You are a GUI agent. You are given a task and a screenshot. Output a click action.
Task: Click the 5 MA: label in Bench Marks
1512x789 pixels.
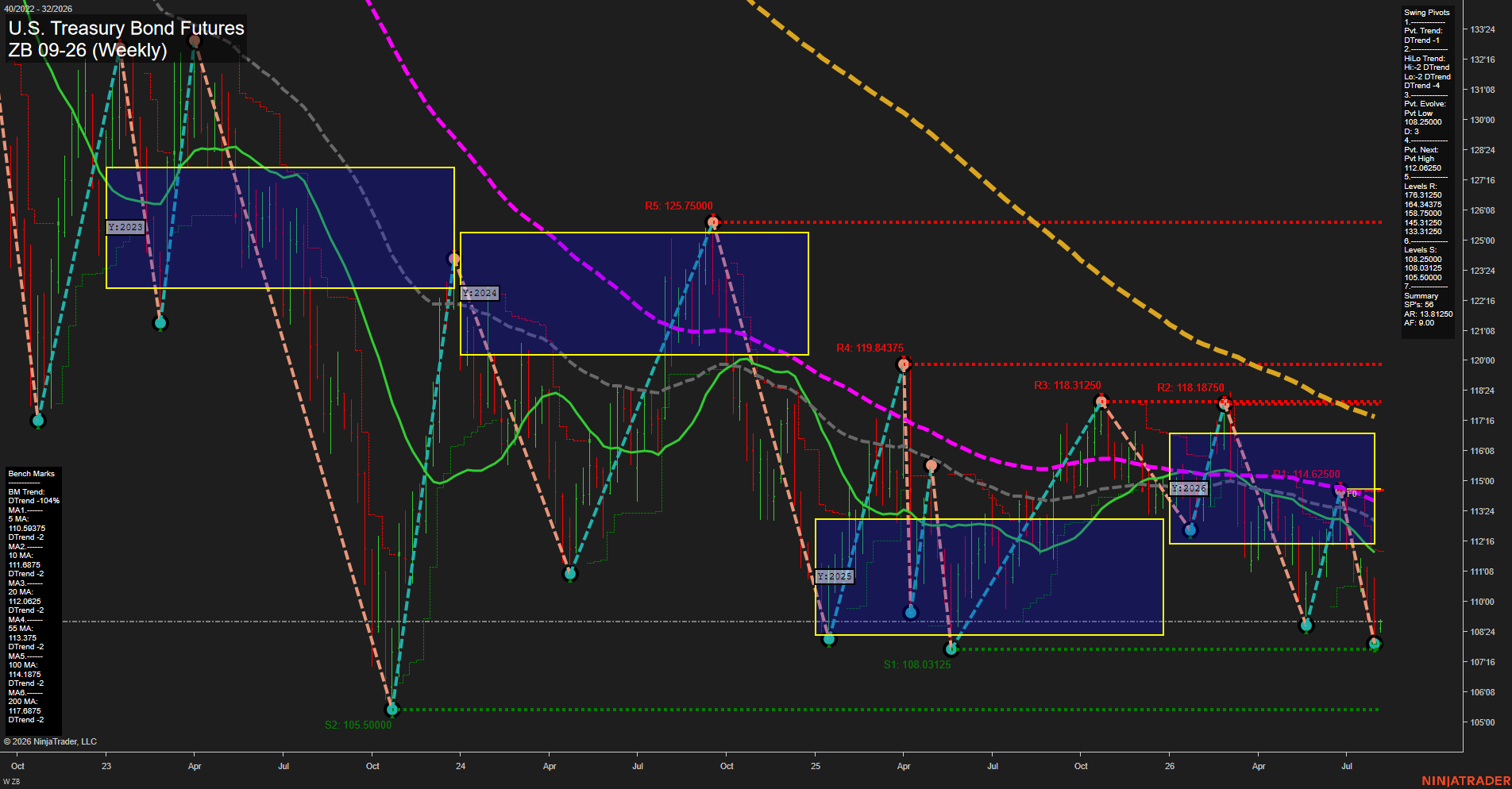click(x=20, y=519)
